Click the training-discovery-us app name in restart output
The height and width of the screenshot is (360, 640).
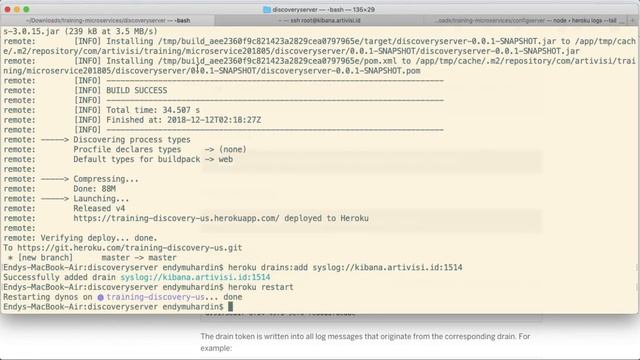coord(156,297)
